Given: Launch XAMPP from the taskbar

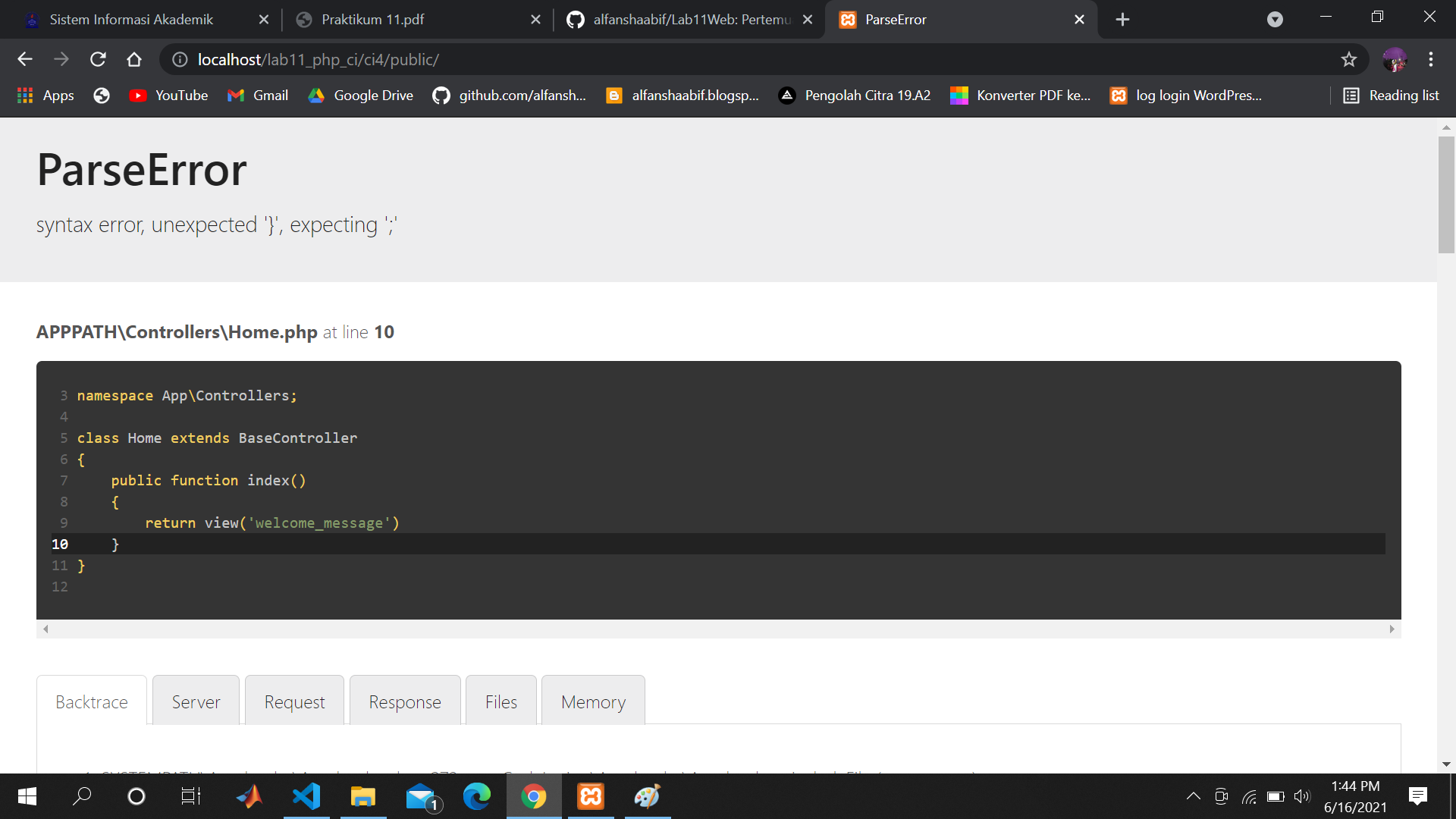Looking at the screenshot, I should [590, 796].
